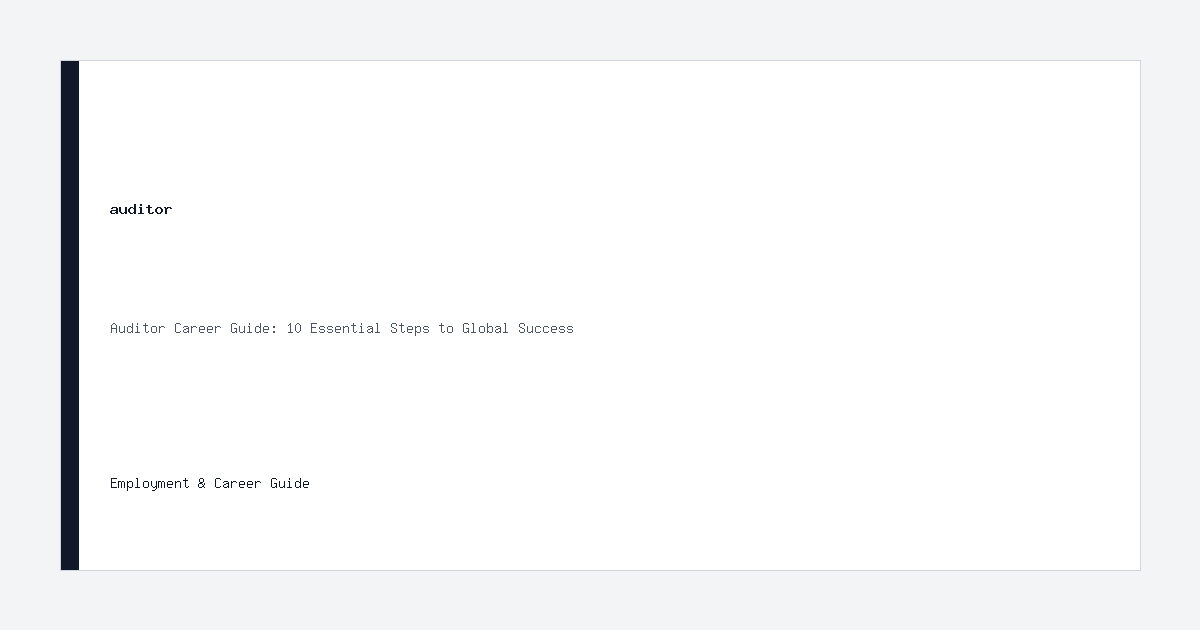The width and height of the screenshot is (1200, 630).
Task: Click the word "Career" in the gray title
Action: [x=198, y=328]
